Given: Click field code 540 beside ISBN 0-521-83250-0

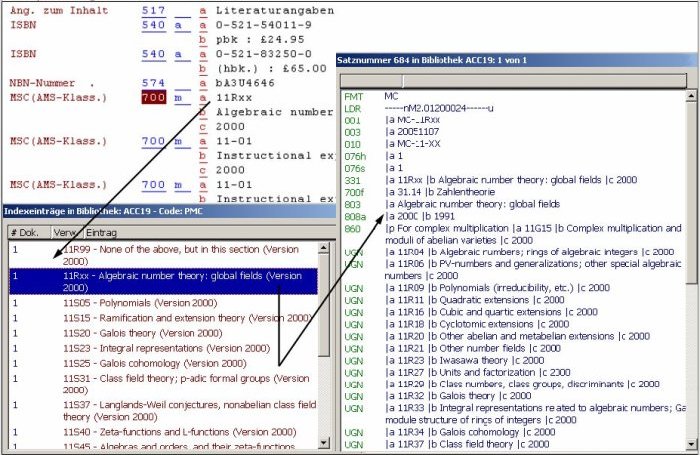Looking at the screenshot, I should 154,54.
